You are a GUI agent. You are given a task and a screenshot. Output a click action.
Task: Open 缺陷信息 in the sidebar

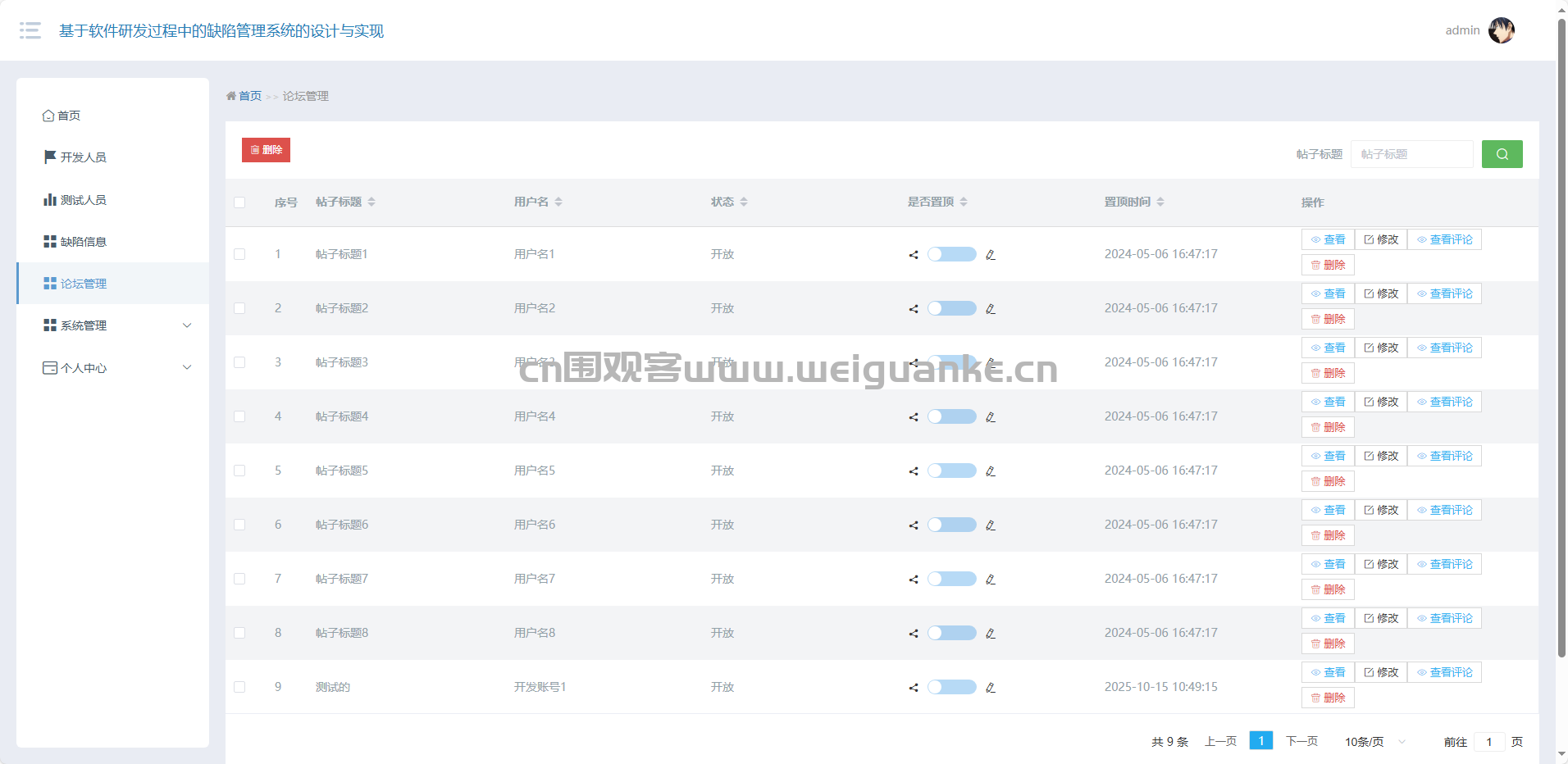(83, 242)
